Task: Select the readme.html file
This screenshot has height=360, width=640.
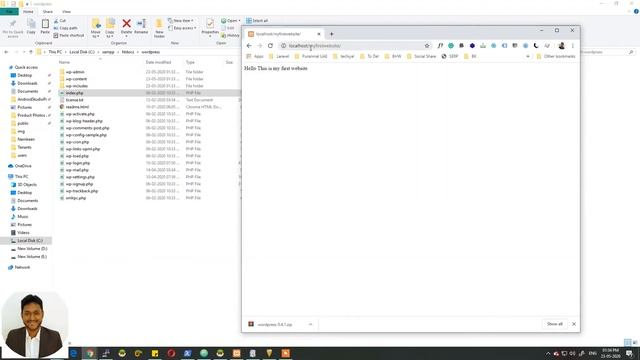Action: click(x=77, y=107)
